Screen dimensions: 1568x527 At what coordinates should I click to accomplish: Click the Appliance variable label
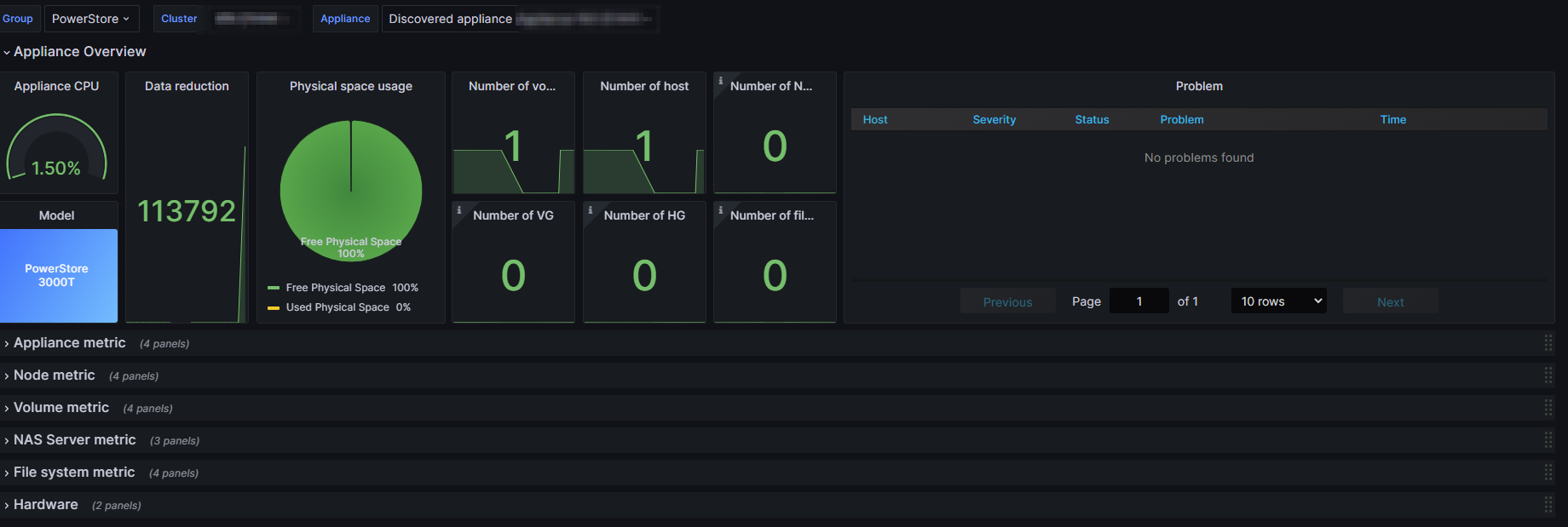(x=345, y=19)
